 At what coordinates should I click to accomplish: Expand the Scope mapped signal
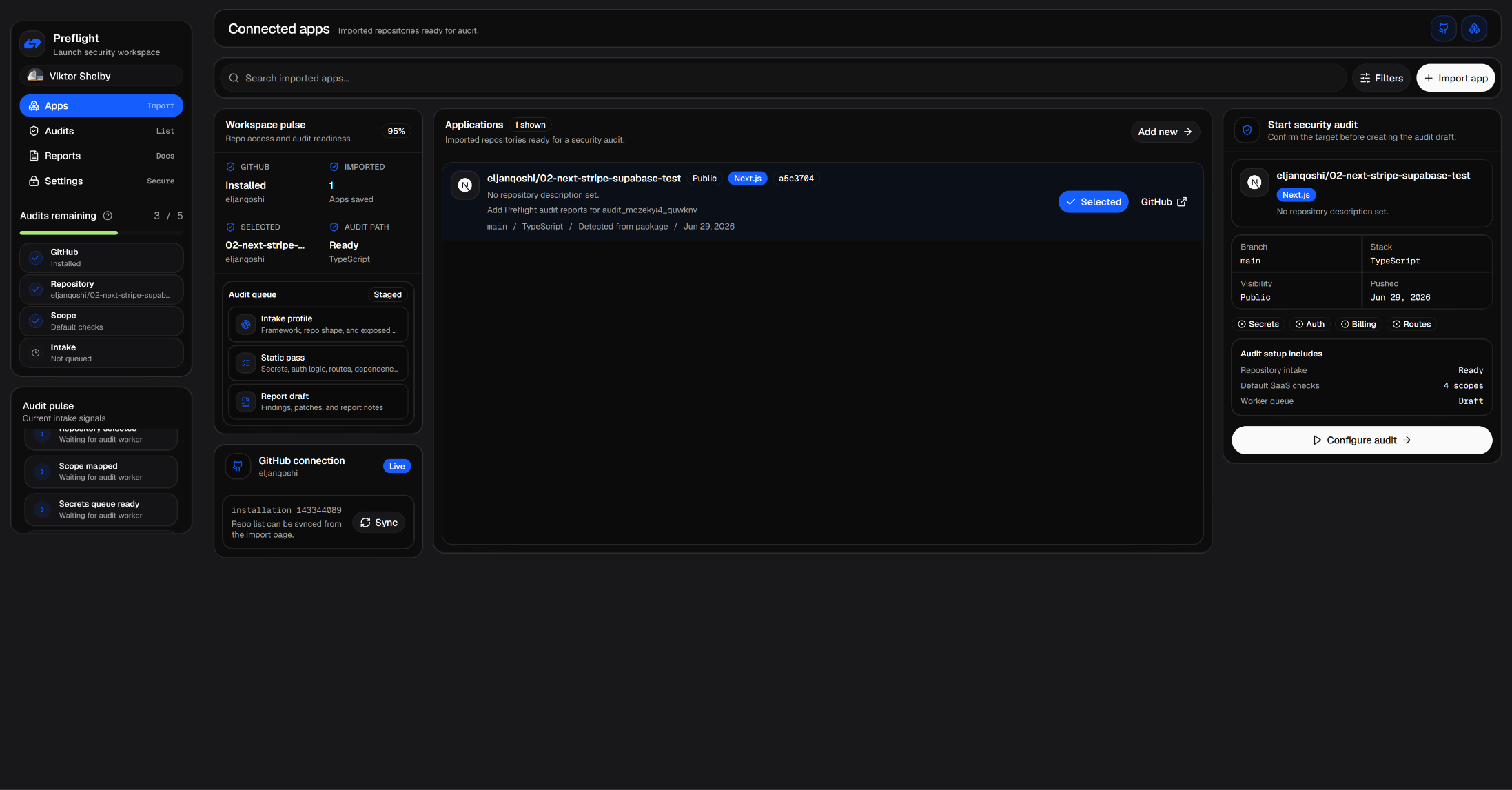[101, 472]
